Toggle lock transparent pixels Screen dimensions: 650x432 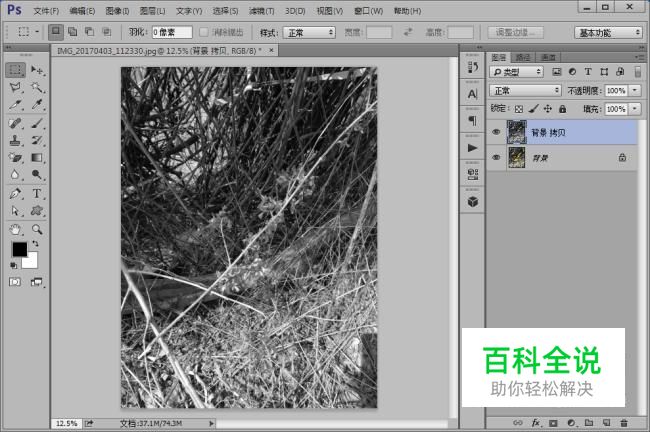coord(519,109)
